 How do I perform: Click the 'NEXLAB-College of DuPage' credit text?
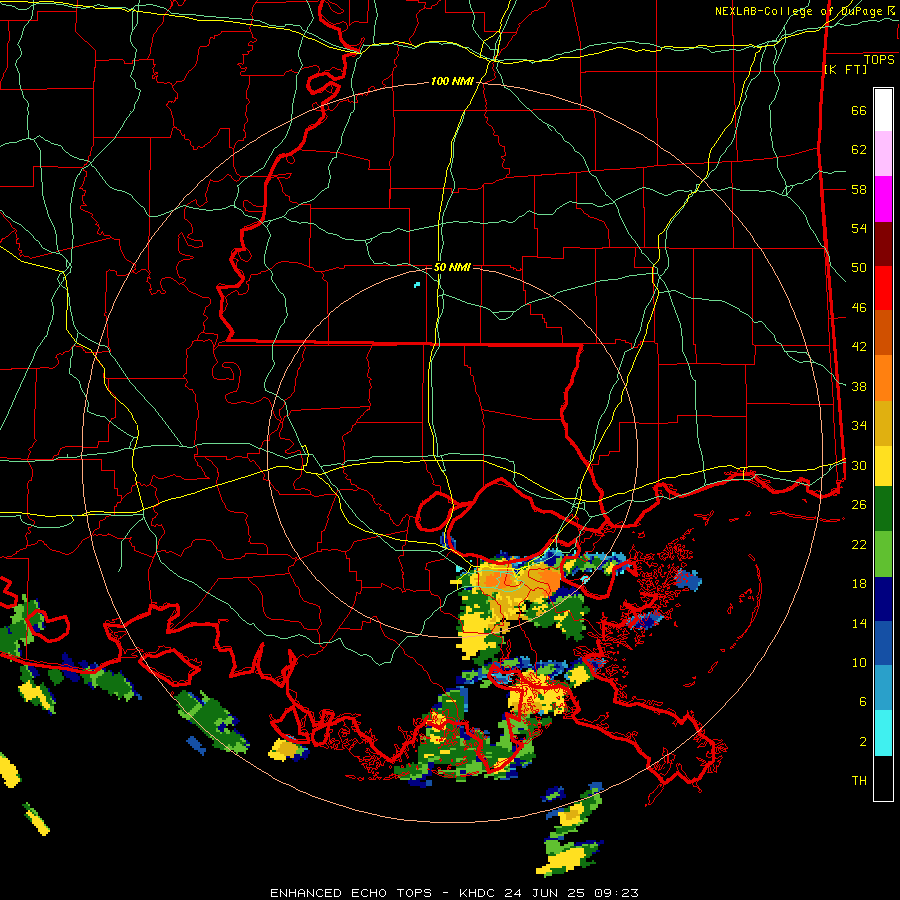(x=801, y=11)
